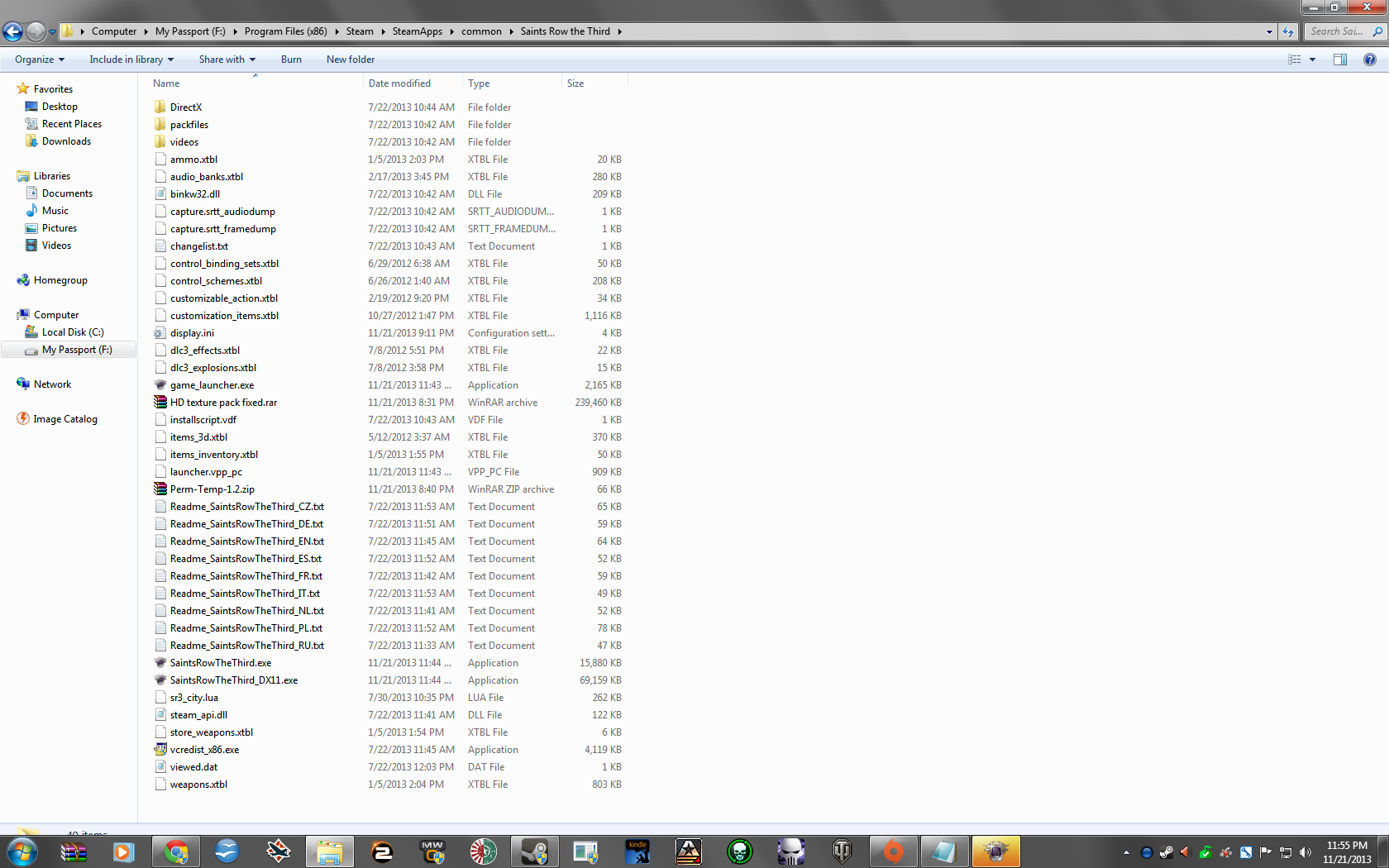Select the DirectX folder icon
Screen dimensions: 1389x868
click(160, 107)
